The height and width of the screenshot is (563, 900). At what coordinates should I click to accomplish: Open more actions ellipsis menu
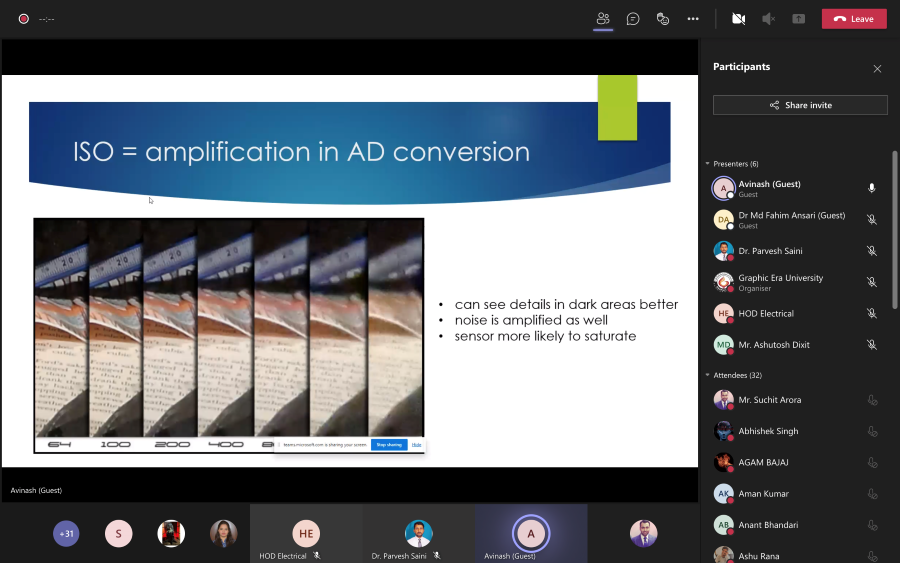693,19
